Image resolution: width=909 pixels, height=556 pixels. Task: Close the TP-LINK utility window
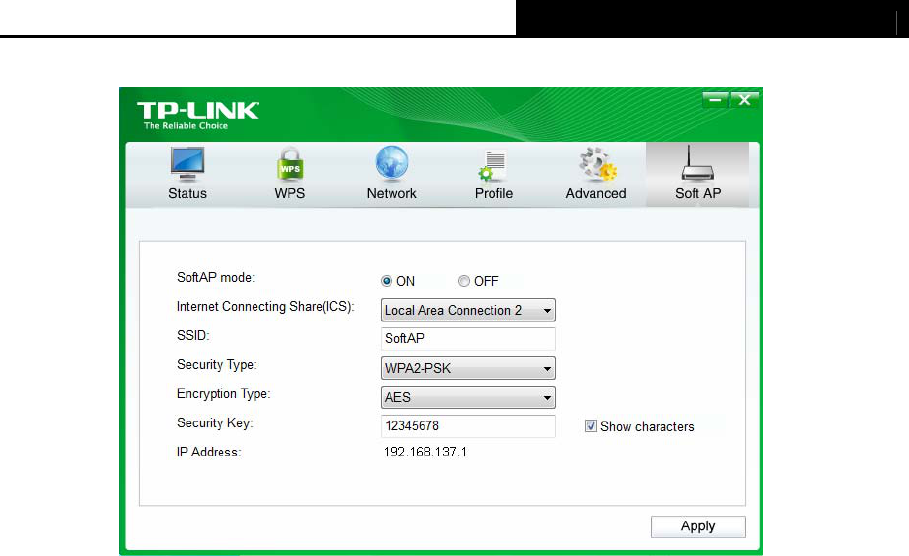744,100
